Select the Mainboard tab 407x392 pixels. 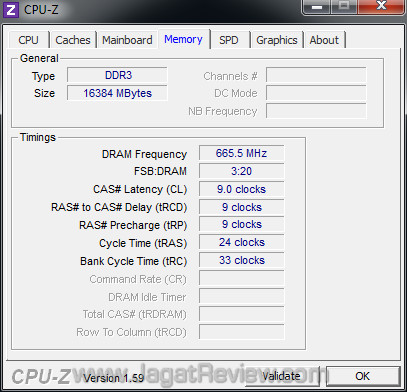(x=127, y=40)
